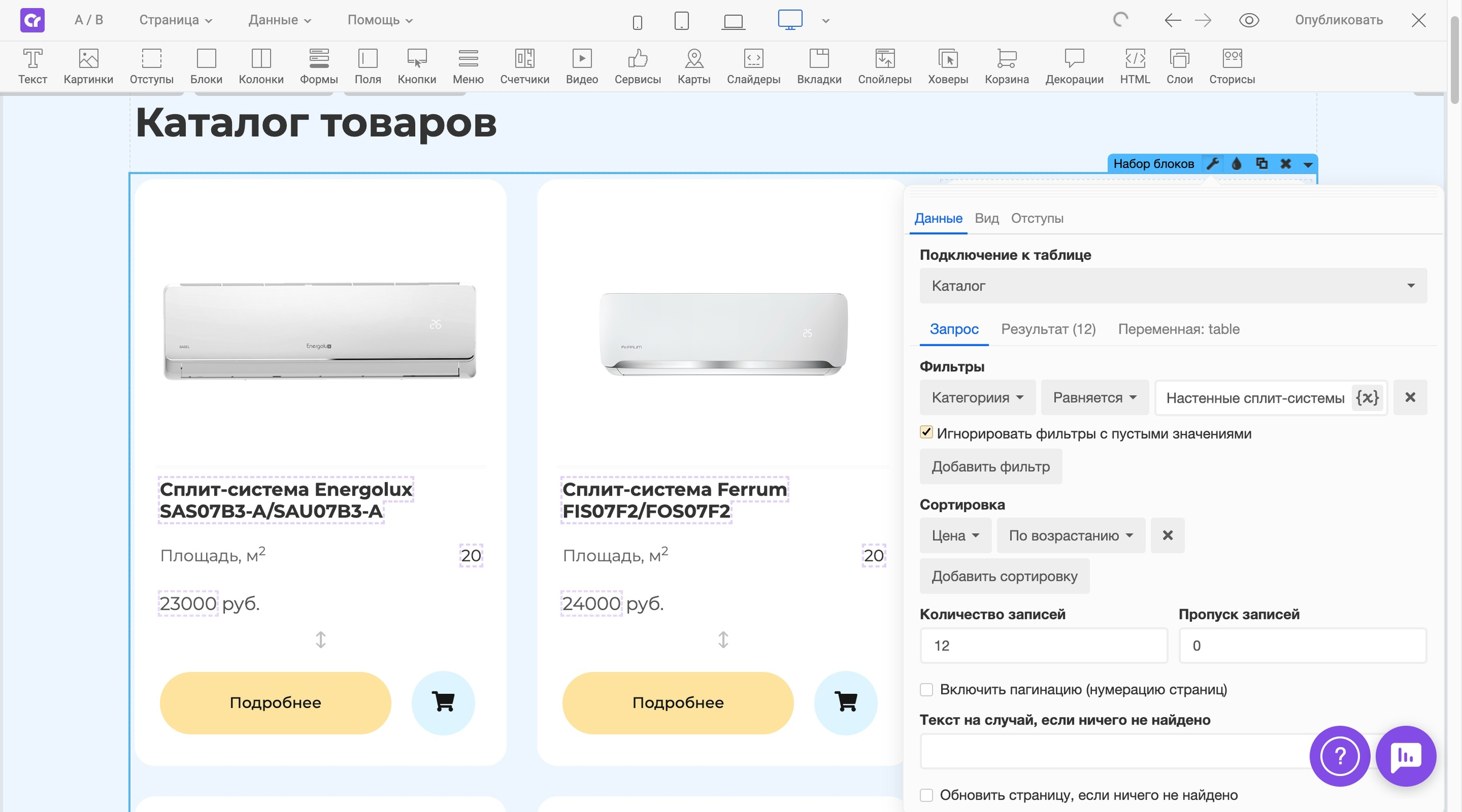
Task: Insert Колонки layout
Action: [261, 66]
